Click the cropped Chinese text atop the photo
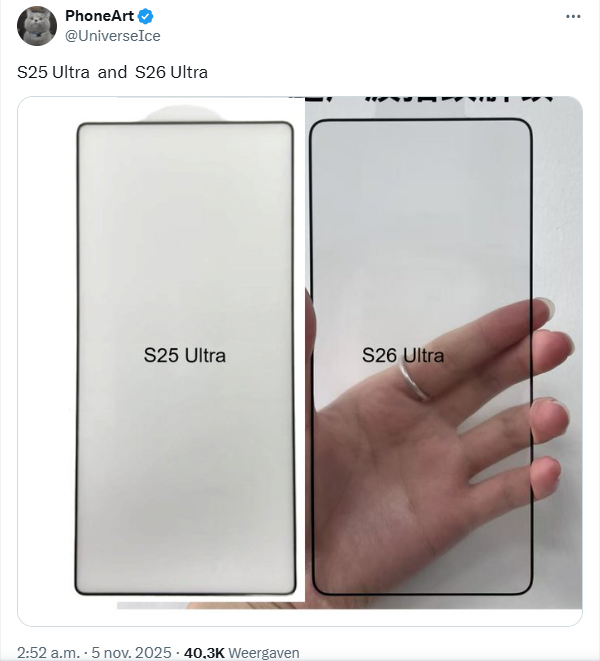Screen dimensions: 600x661 pos(422,100)
